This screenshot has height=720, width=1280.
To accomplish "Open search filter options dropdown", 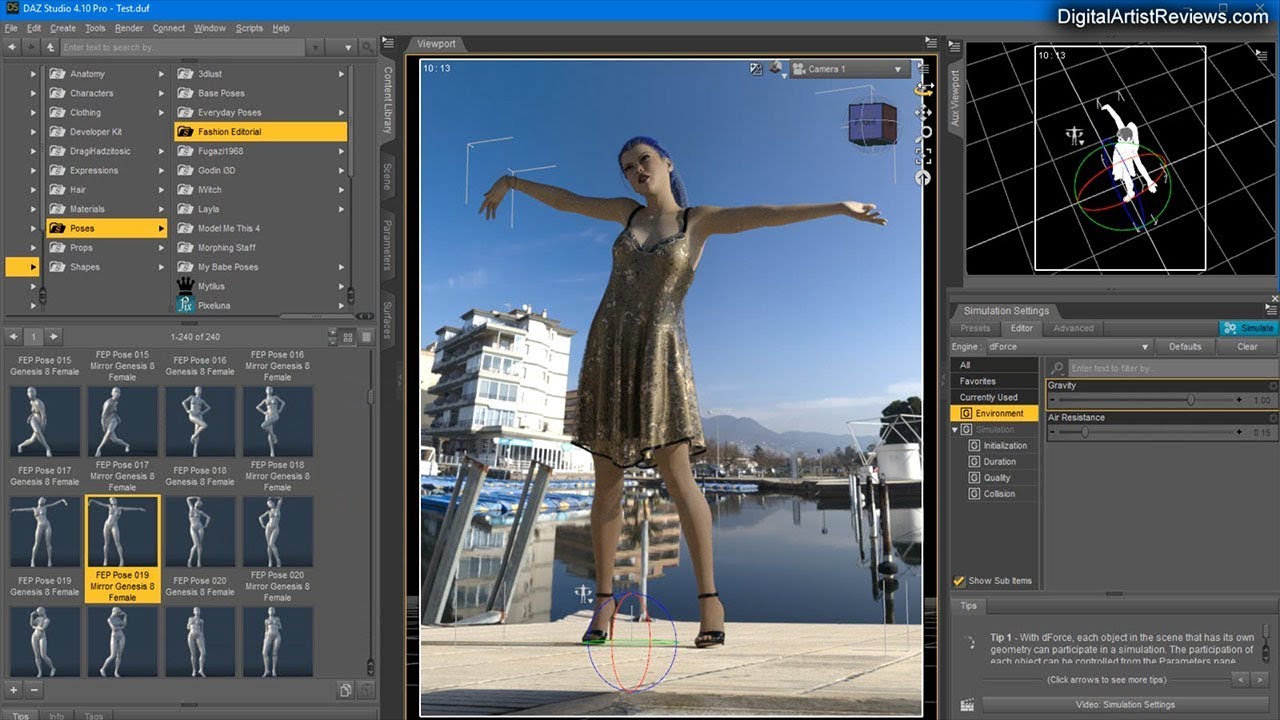I will click(x=348, y=47).
